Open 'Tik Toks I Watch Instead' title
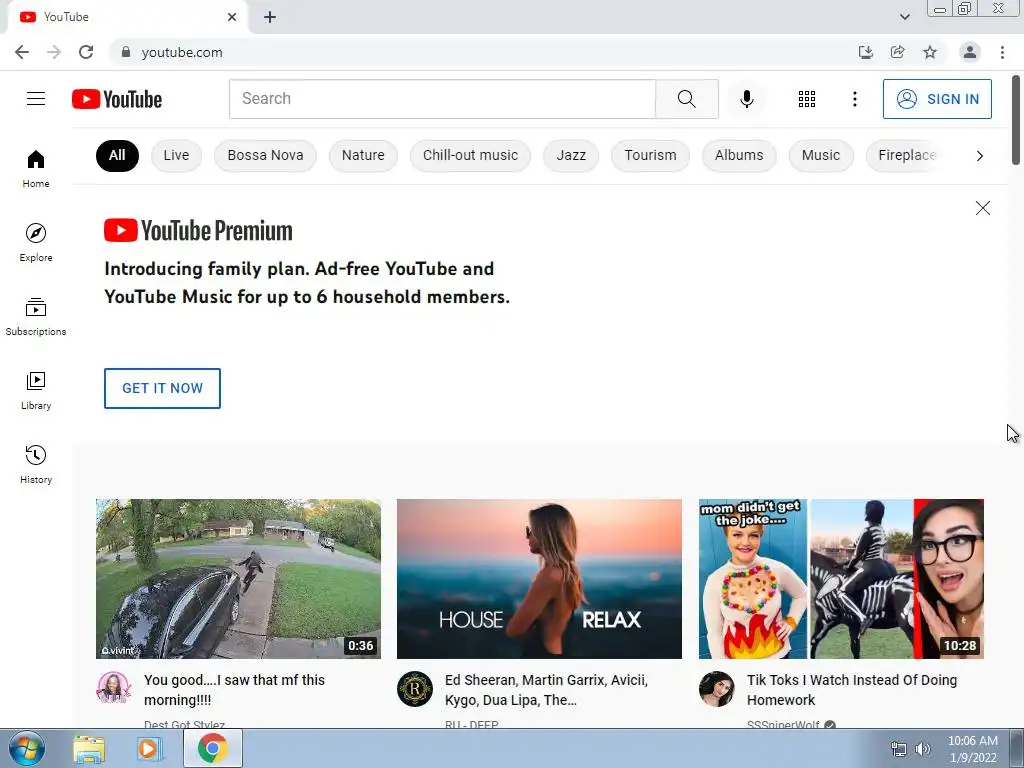 click(x=852, y=690)
